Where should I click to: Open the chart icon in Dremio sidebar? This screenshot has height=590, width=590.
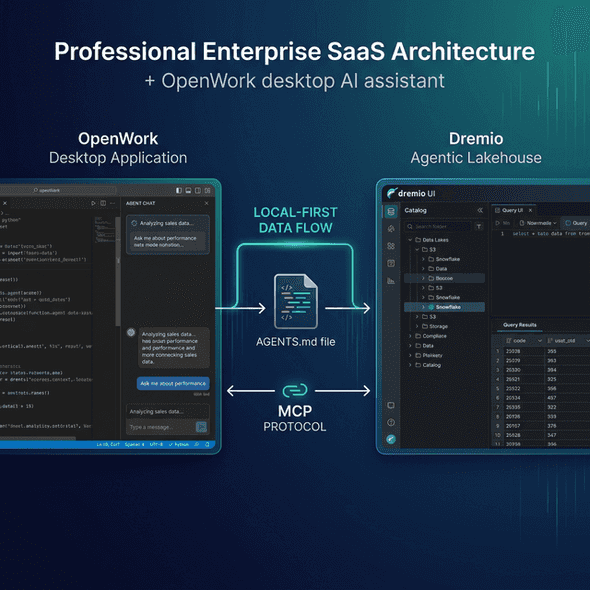point(391,281)
